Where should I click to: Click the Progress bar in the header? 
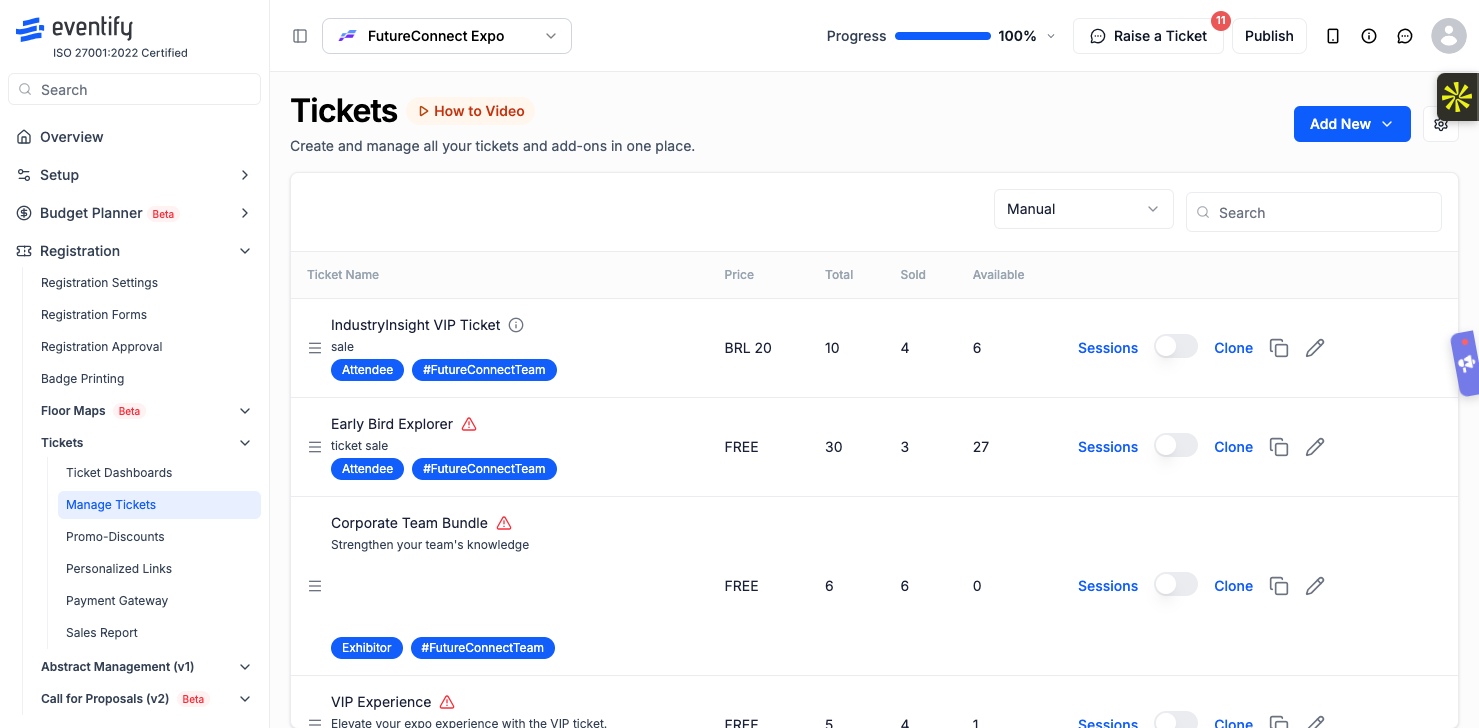(943, 36)
